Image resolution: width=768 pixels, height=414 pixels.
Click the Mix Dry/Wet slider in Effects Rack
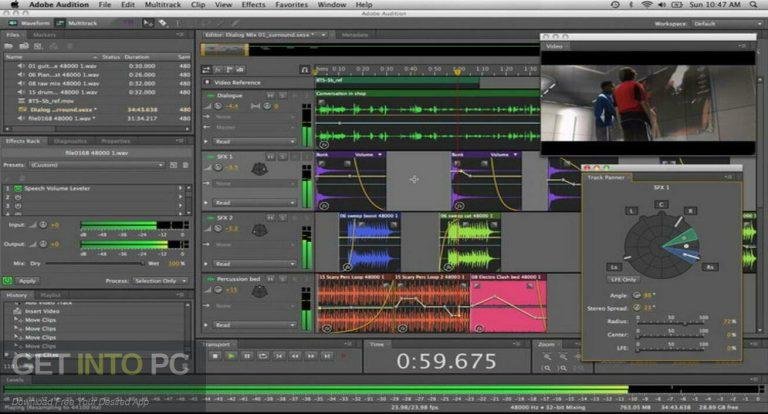tap(95, 264)
